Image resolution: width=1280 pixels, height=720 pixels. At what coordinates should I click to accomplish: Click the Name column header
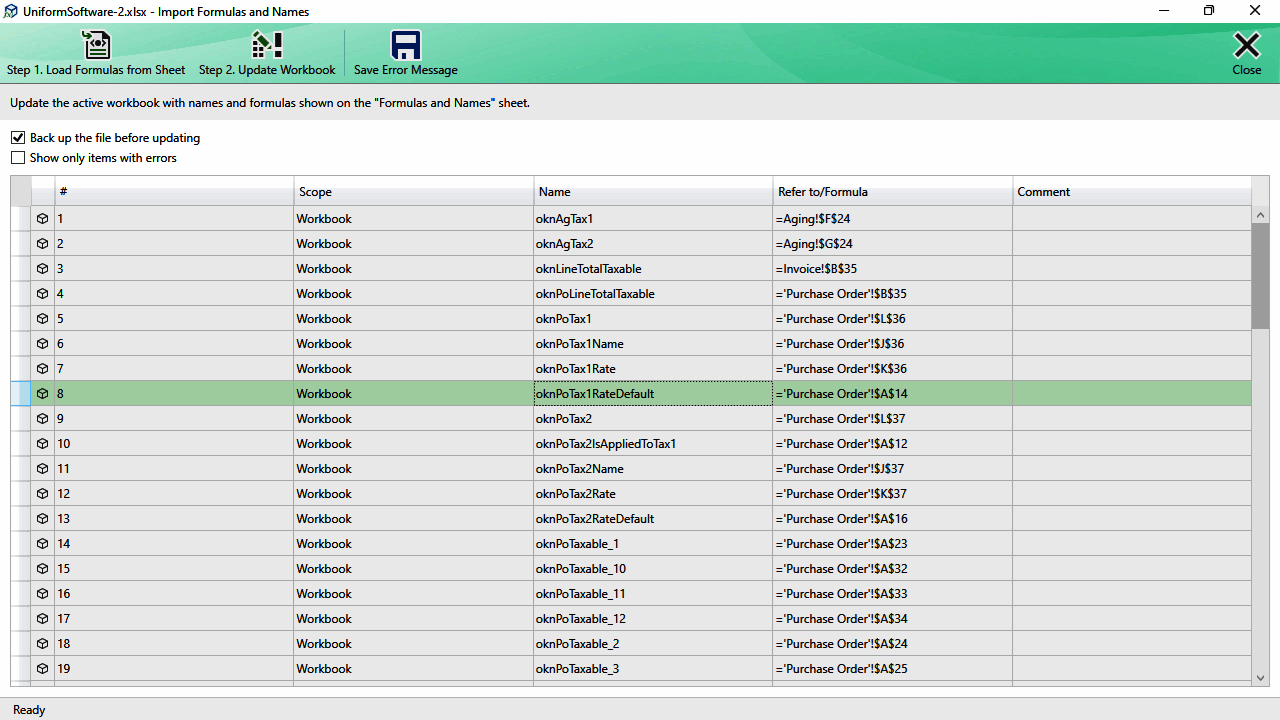[x=653, y=192]
